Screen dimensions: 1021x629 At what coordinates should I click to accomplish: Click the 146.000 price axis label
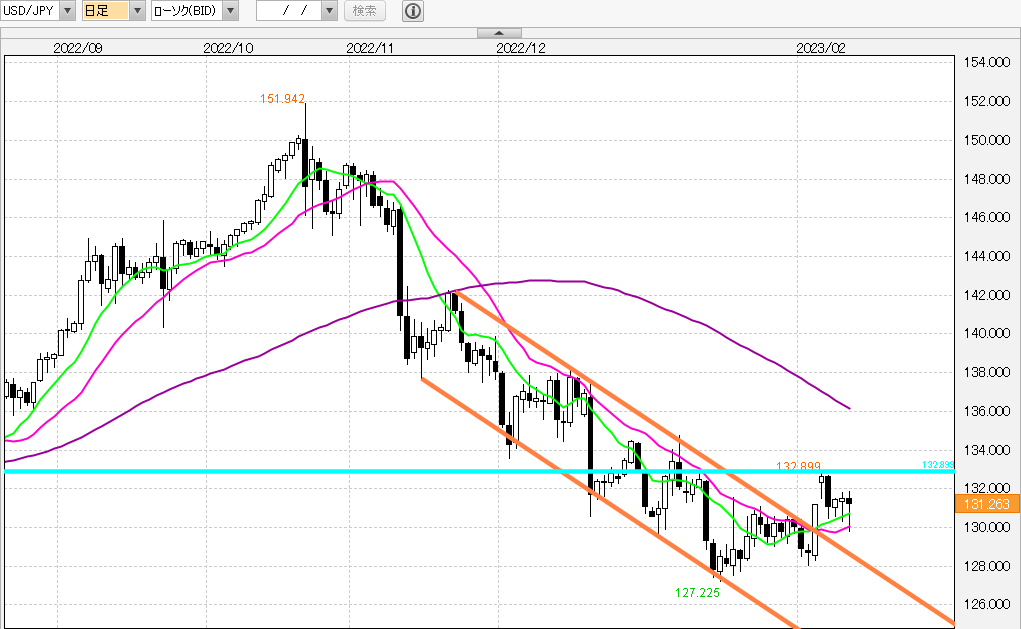pos(986,217)
